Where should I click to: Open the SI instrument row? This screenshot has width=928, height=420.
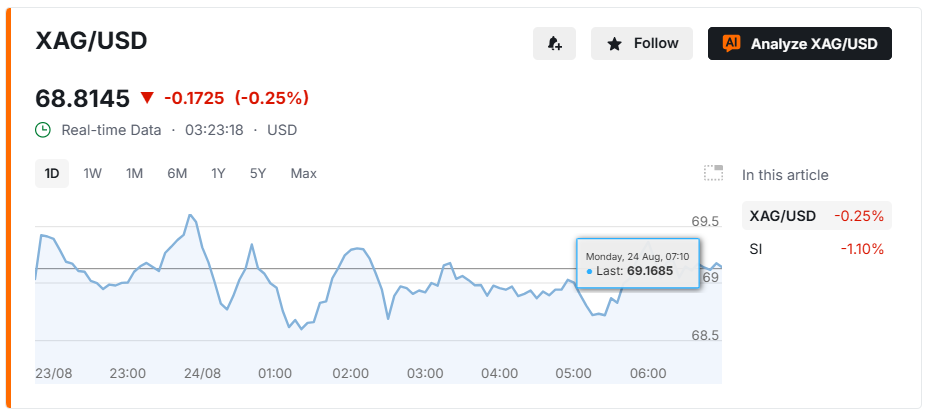(817, 249)
